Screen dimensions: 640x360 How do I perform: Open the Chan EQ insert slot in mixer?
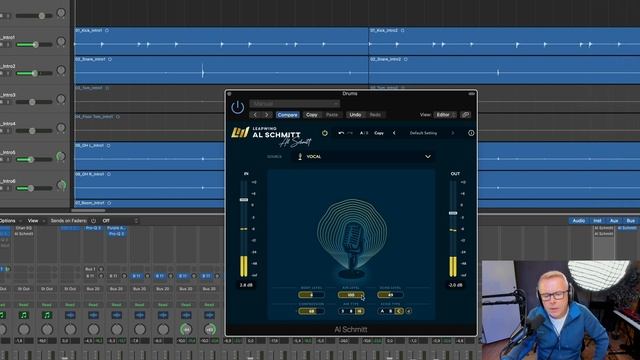tap(24, 228)
